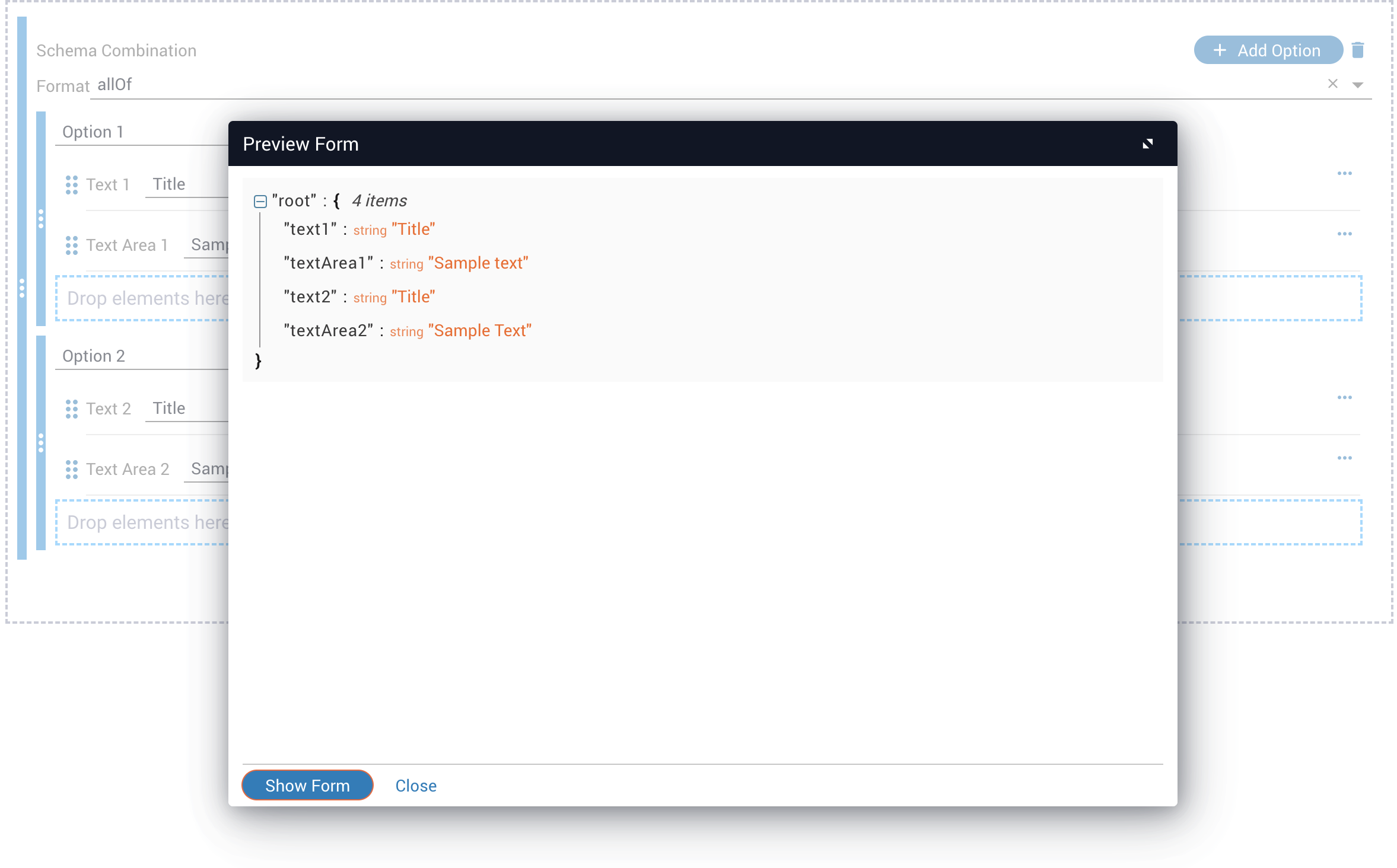
Task: Close the Preview Form dialog
Action: point(416,786)
